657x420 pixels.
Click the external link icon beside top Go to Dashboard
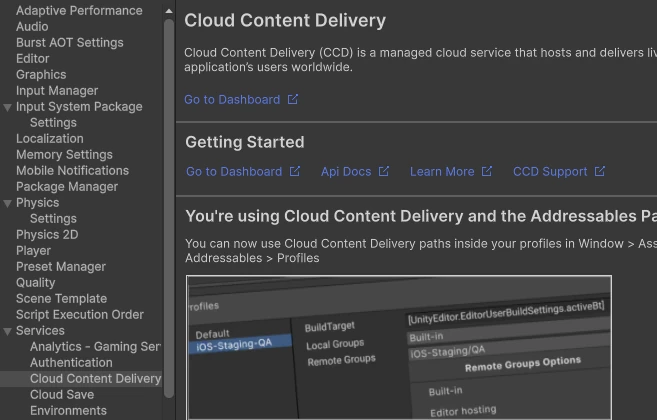[x=293, y=99]
